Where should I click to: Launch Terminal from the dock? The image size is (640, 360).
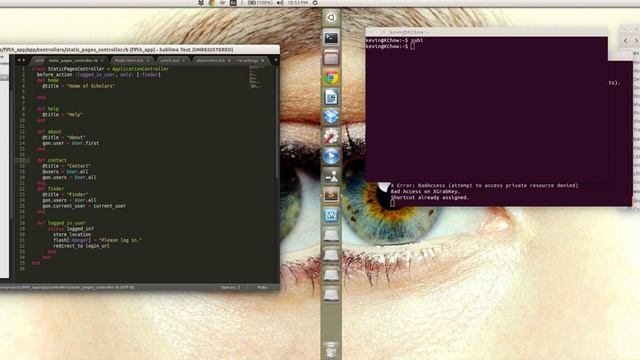(x=331, y=38)
